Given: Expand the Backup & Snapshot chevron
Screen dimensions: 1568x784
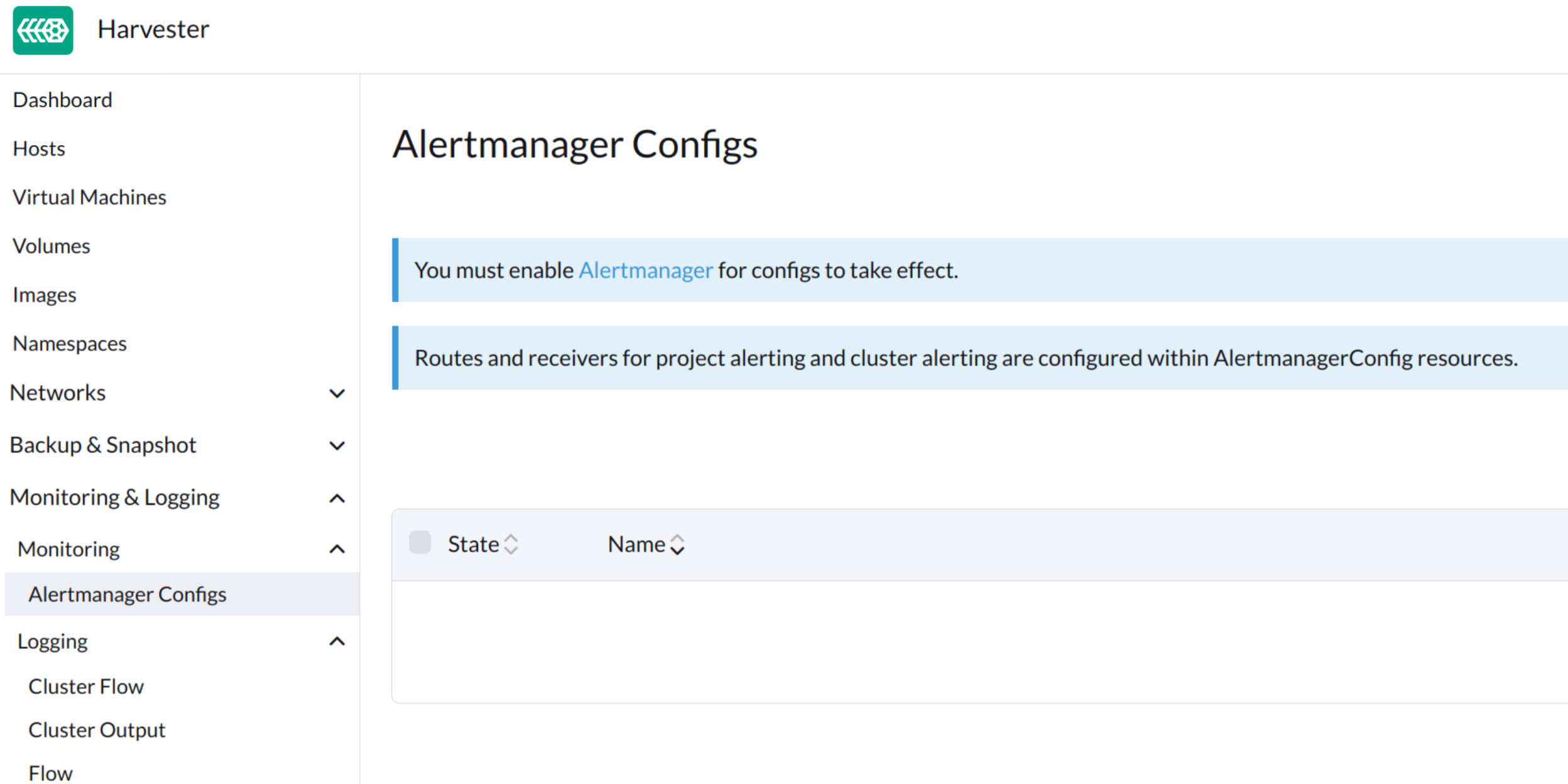Looking at the screenshot, I should (x=337, y=445).
